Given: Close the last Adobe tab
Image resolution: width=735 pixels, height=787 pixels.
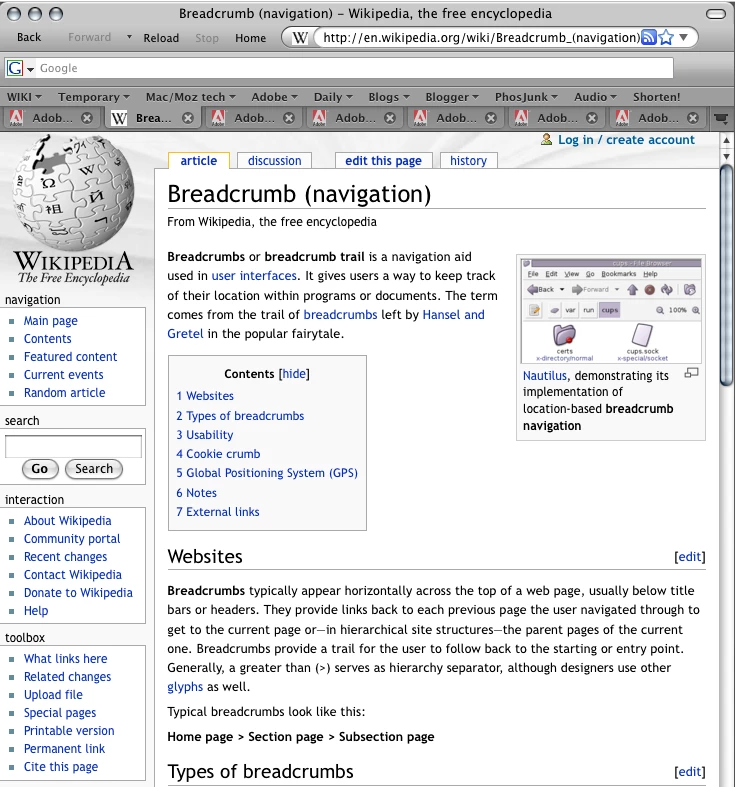Looking at the screenshot, I should coord(693,118).
